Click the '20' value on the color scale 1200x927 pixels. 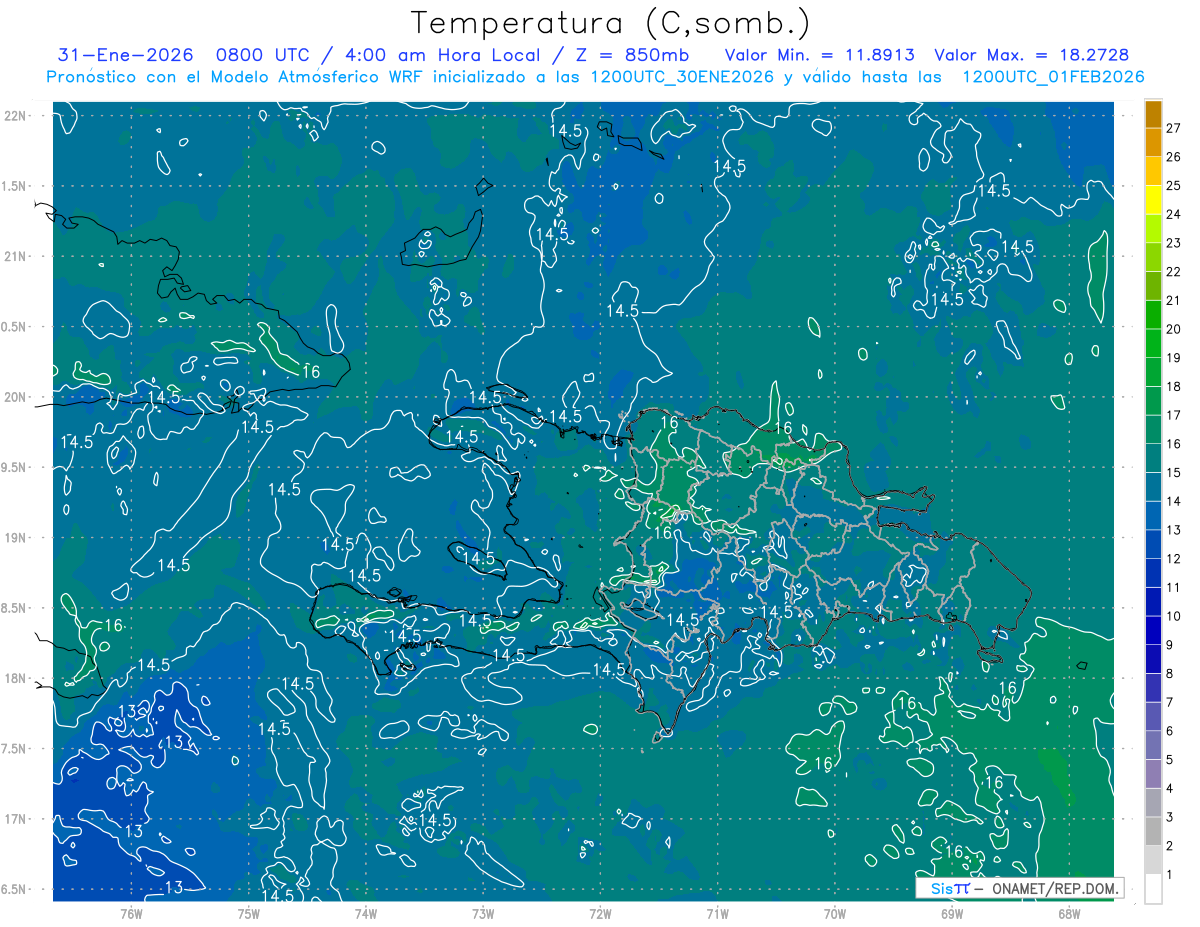[x=1173, y=329]
